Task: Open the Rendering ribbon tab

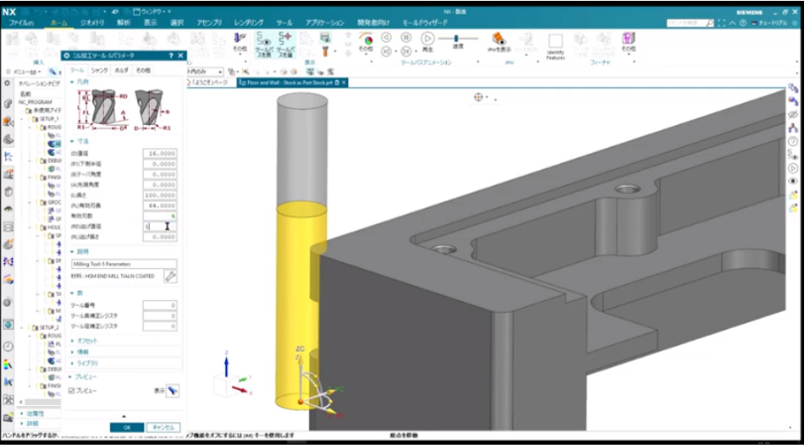Action: coord(248,23)
